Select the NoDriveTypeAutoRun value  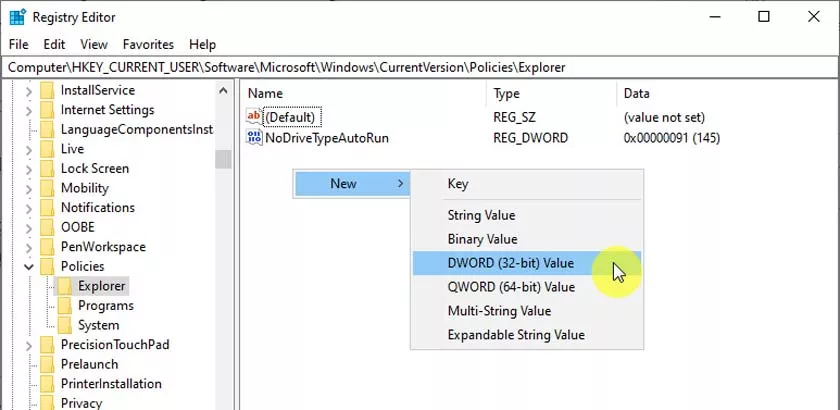click(x=327, y=138)
